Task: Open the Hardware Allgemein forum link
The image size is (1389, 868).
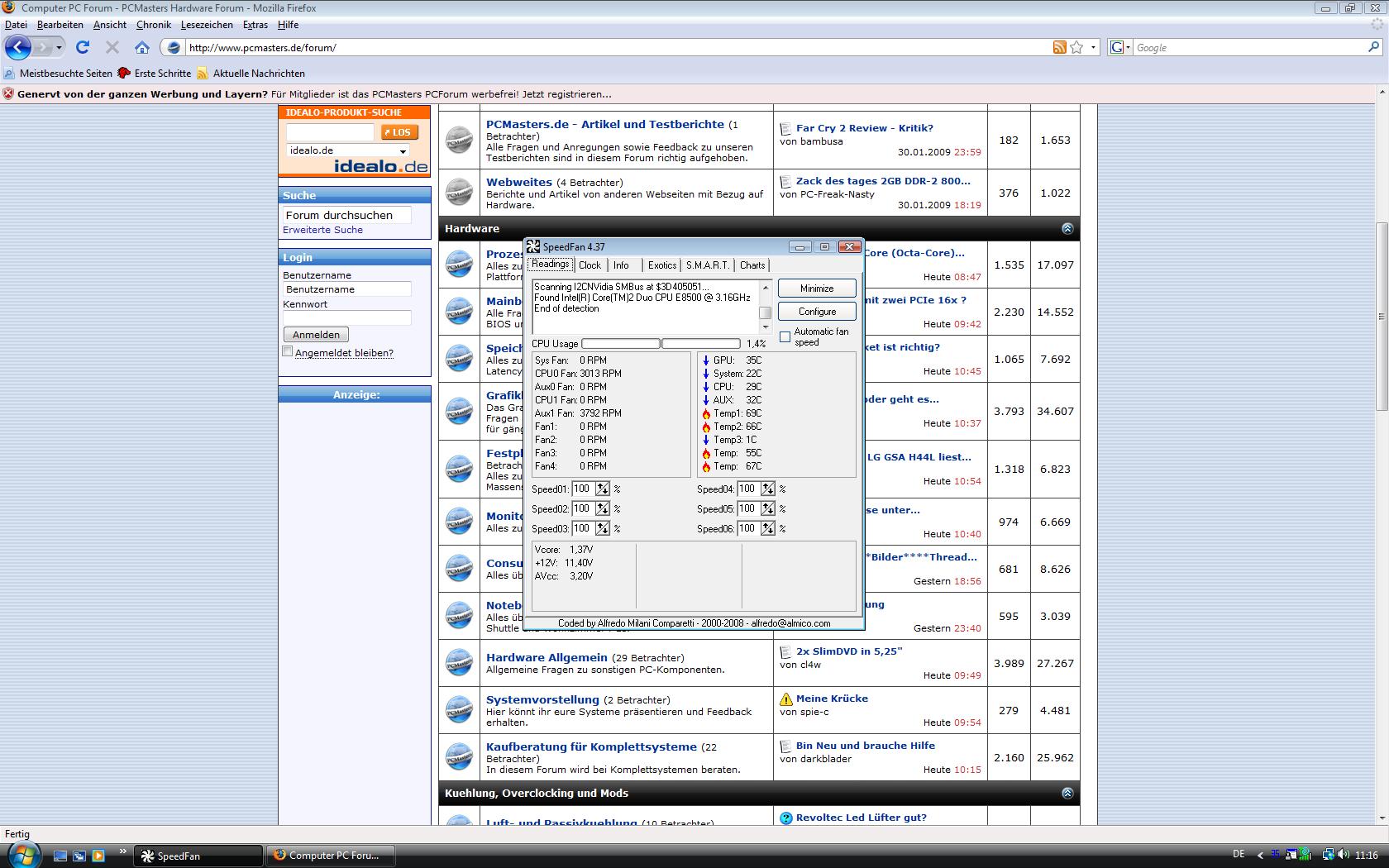Action: coord(547,657)
